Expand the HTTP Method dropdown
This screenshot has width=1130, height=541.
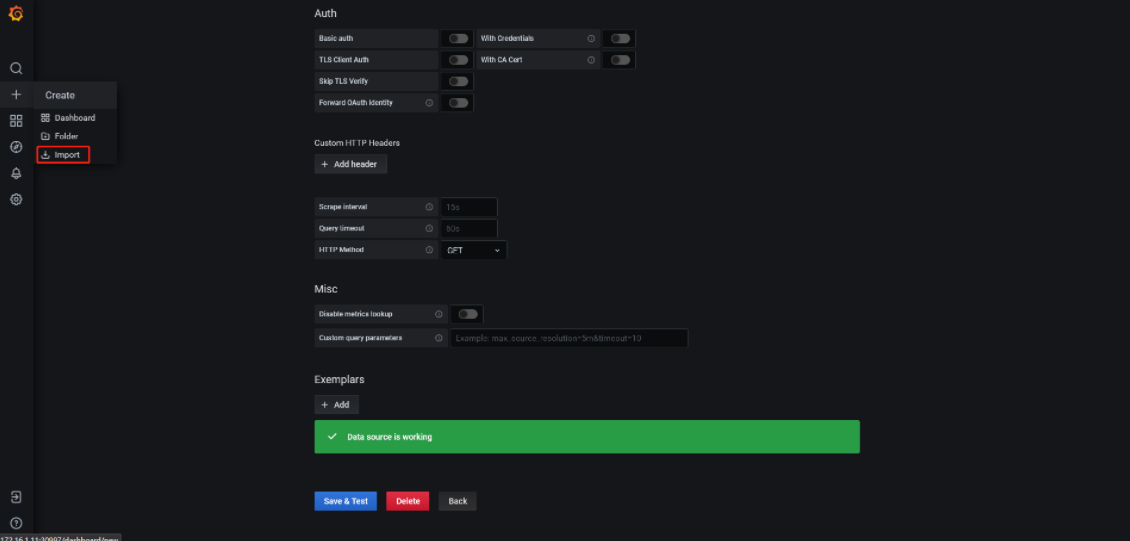click(x=474, y=250)
